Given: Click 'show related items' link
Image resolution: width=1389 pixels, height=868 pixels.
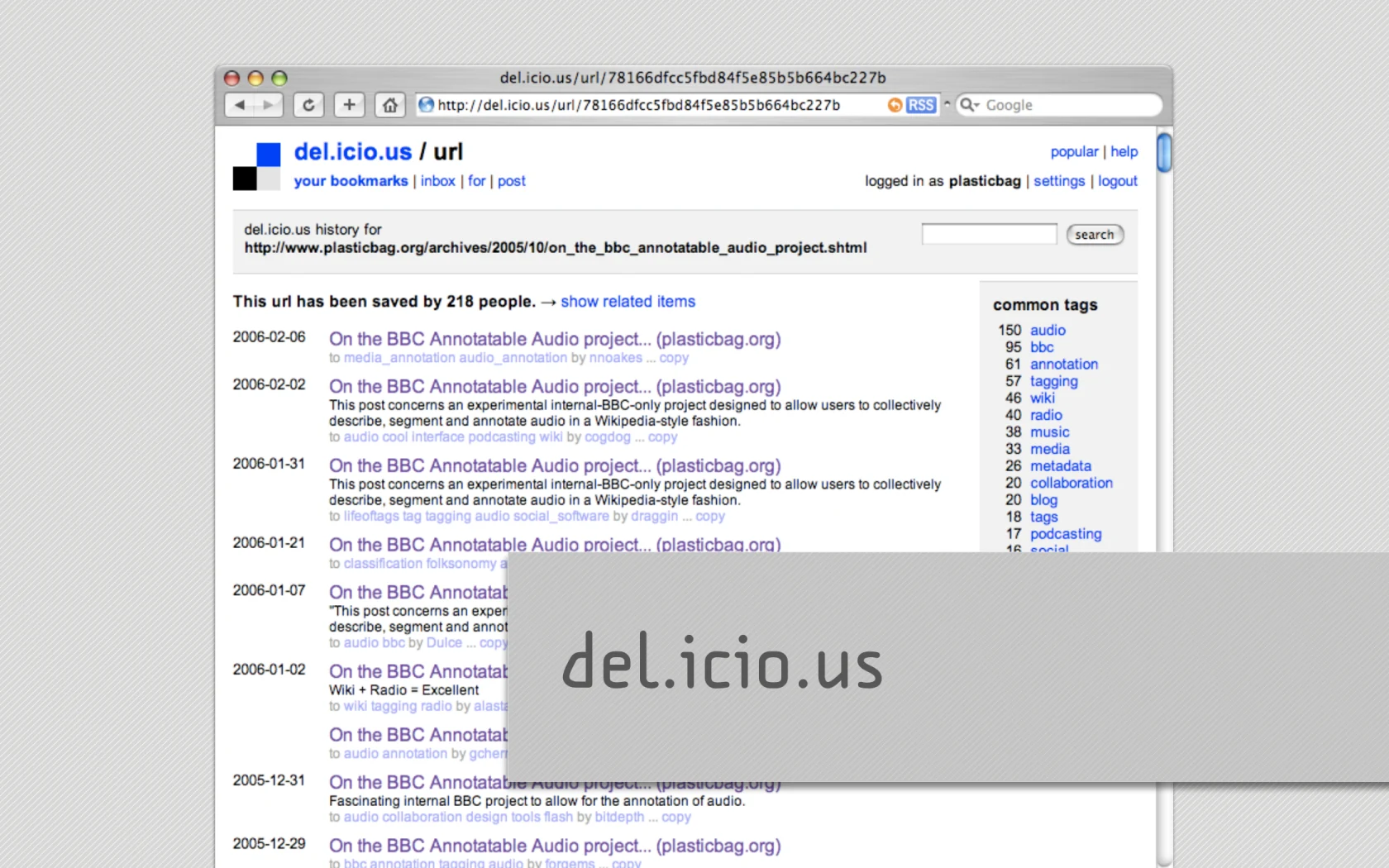Looking at the screenshot, I should [x=628, y=302].
